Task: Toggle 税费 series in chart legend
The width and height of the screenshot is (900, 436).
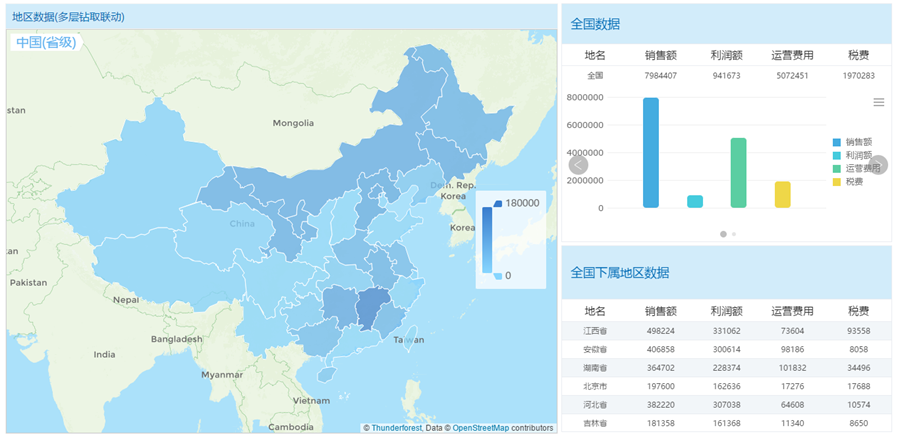Action: click(848, 182)
